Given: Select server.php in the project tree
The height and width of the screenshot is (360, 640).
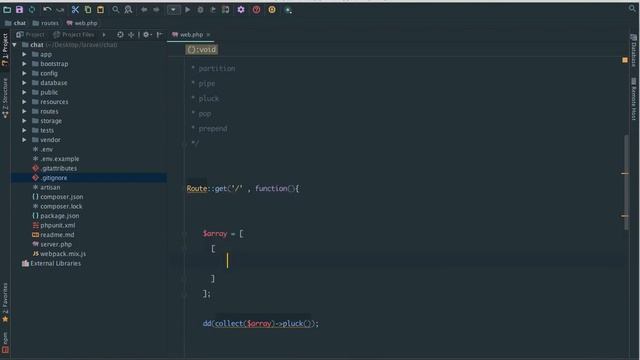Looking at the screenshot, I should (x=52, y=244).
